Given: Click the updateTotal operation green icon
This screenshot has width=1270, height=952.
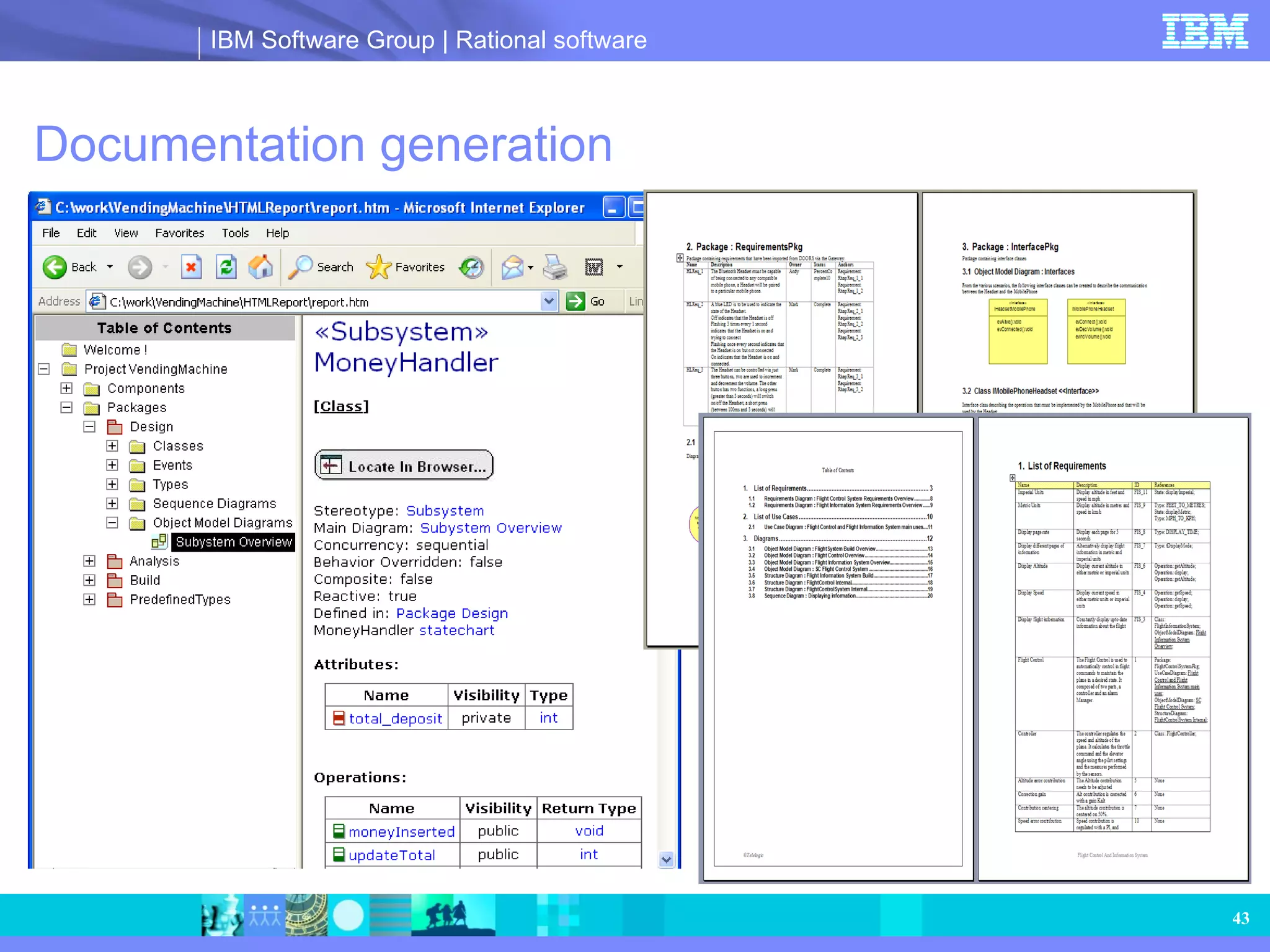Looking at the screenshot, I should [x=339, y=854].
